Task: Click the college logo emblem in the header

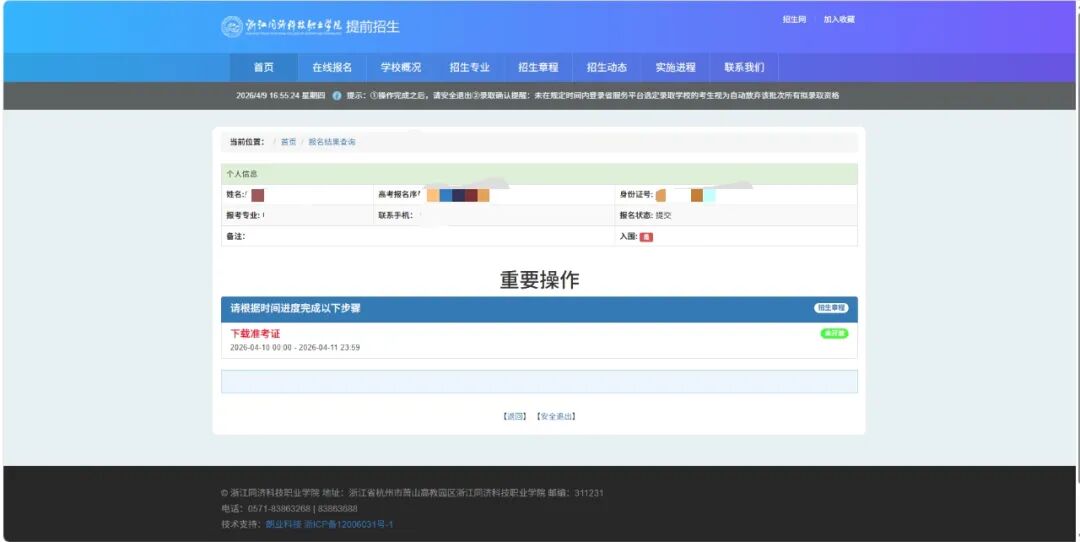Action: point(232,27)
